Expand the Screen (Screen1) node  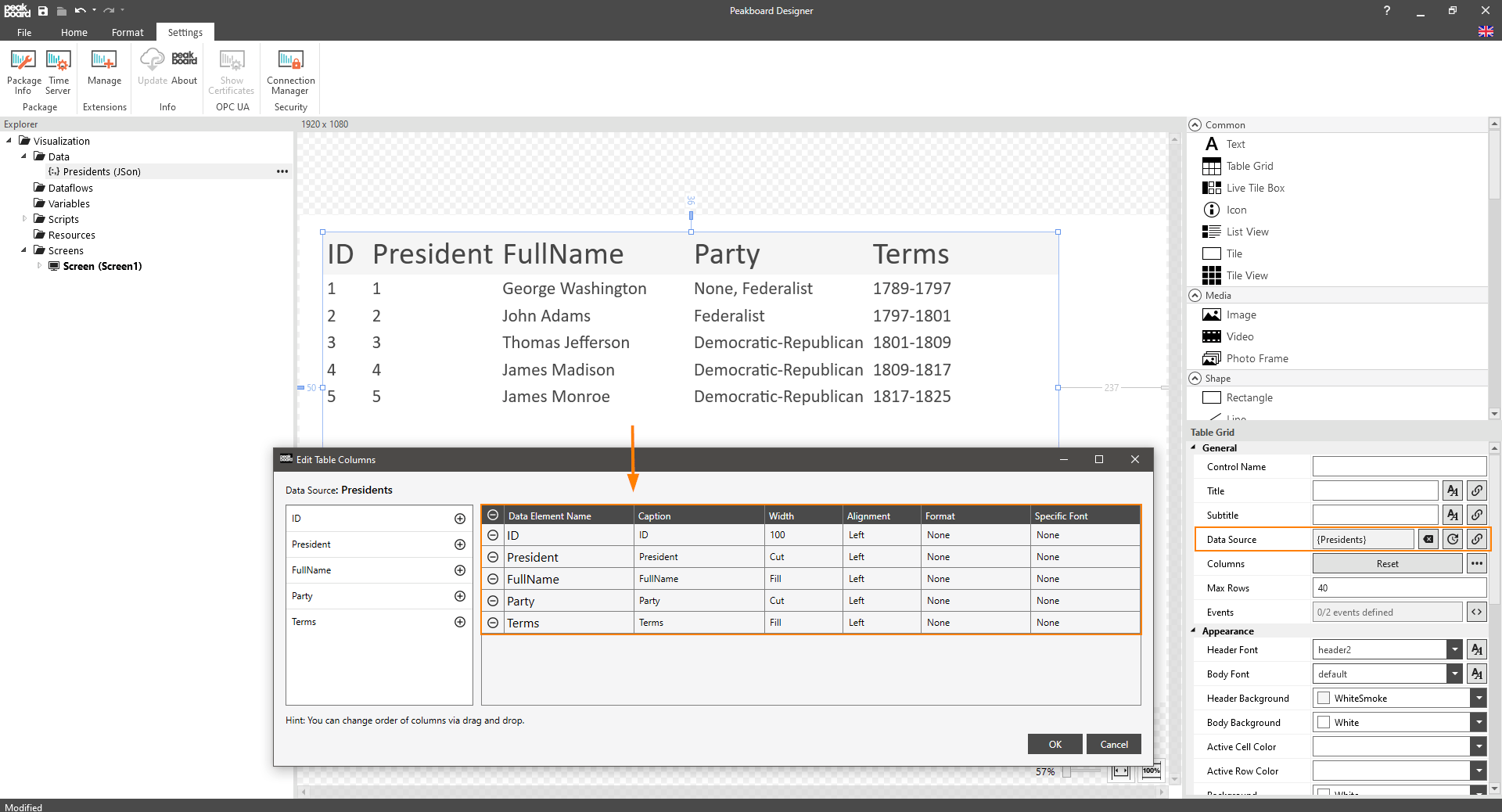click(39, 266)
